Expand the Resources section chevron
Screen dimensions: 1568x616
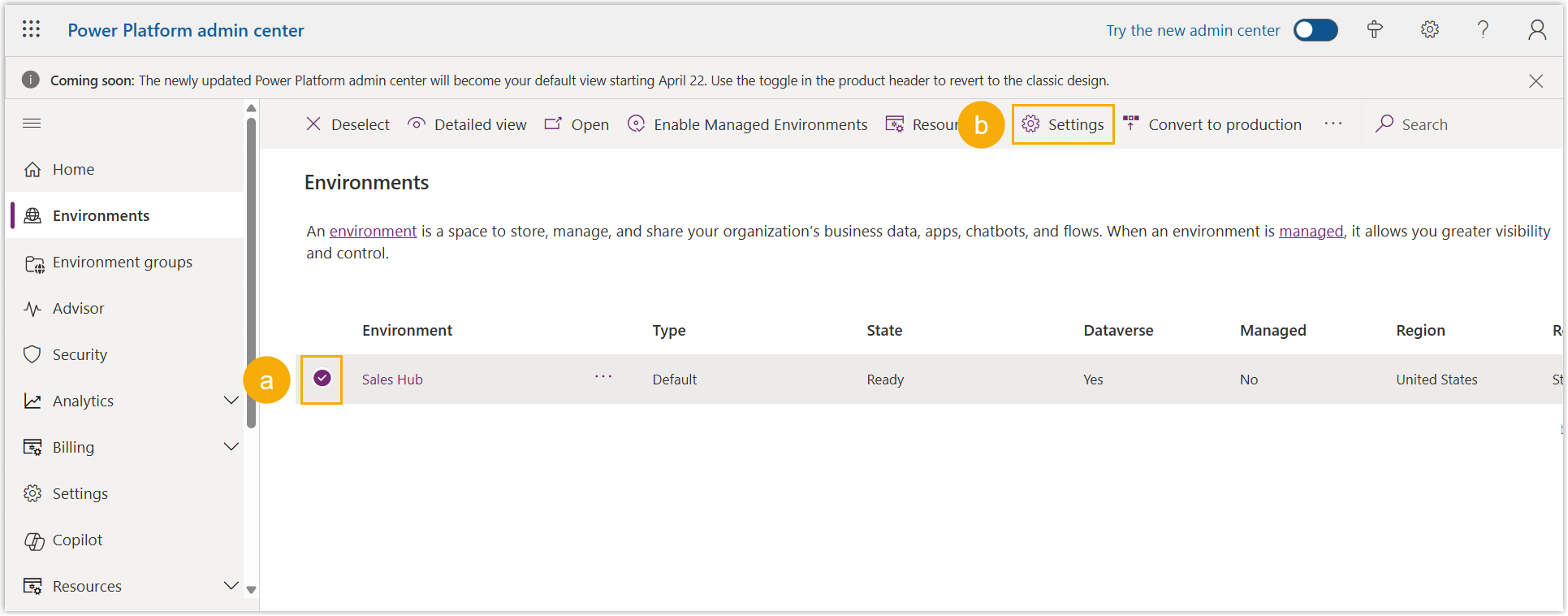pyautogui.click(x=231, y=586)
